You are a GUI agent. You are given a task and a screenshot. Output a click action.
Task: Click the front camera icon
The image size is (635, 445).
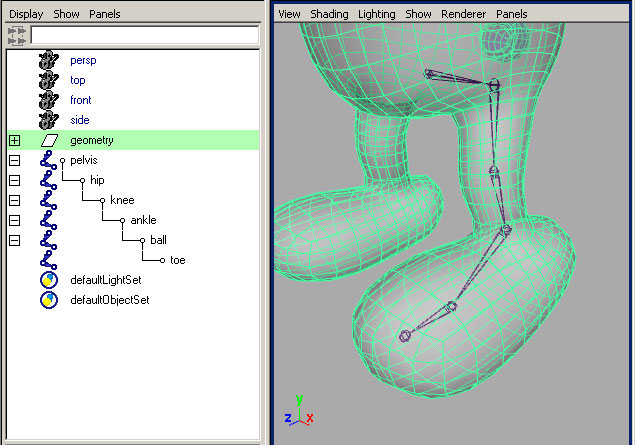pos(48,100)
